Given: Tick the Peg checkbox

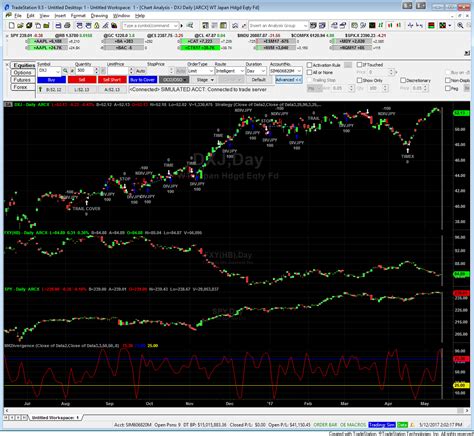Looking at the screenshot, I should point(447,88).
